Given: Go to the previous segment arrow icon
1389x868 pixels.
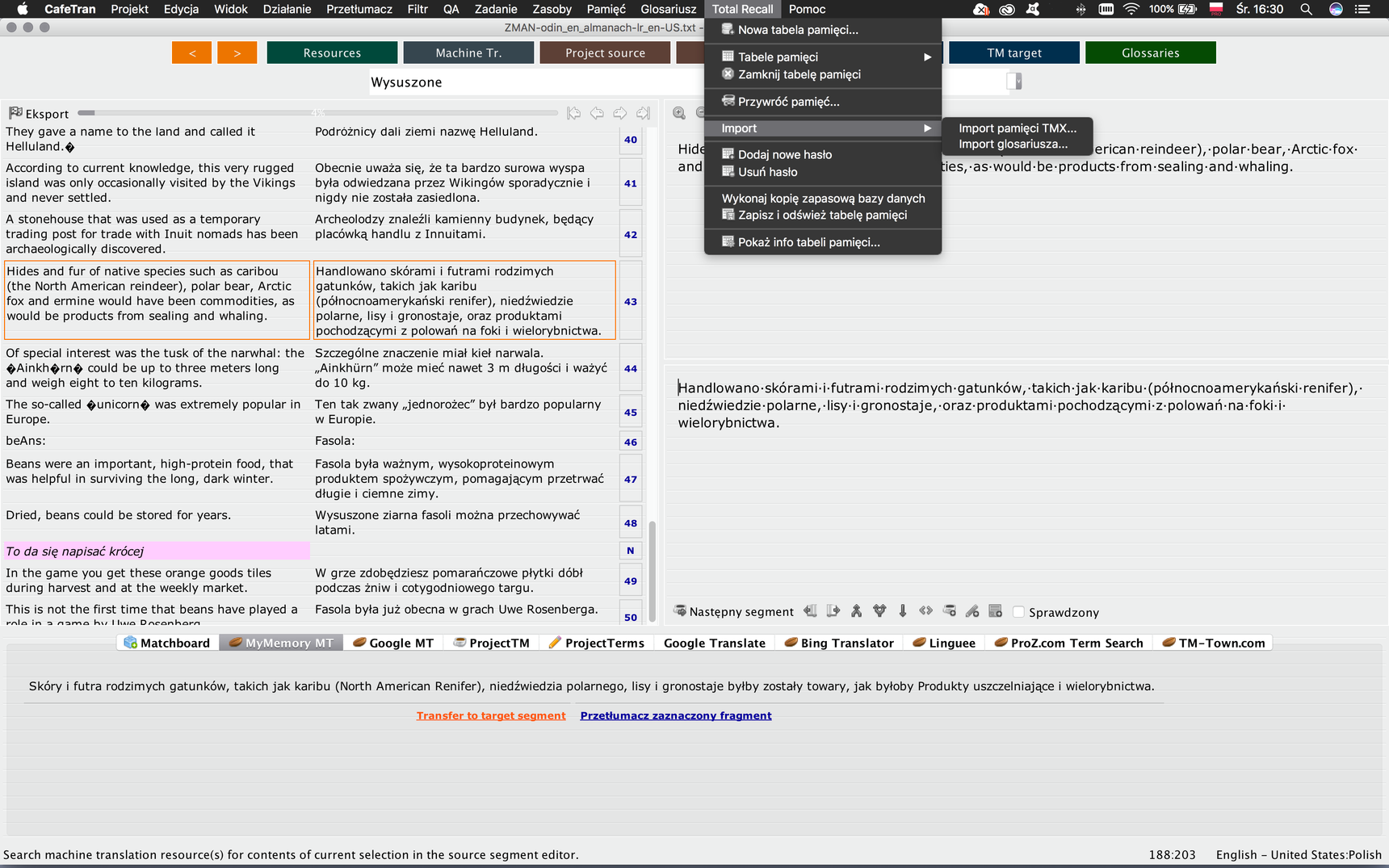Looking at the screenshot, I should (597, 113).
